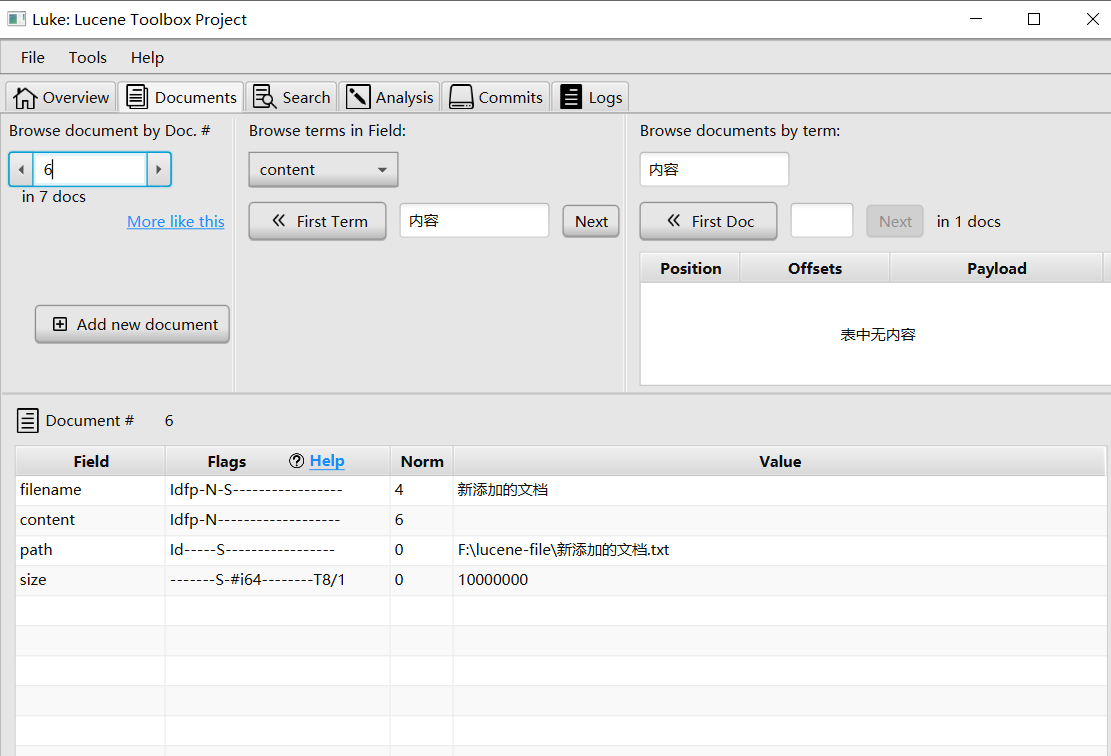This screenshot has height=756, width=1111.
Task: Open the File menu
Action: (33, 57)
